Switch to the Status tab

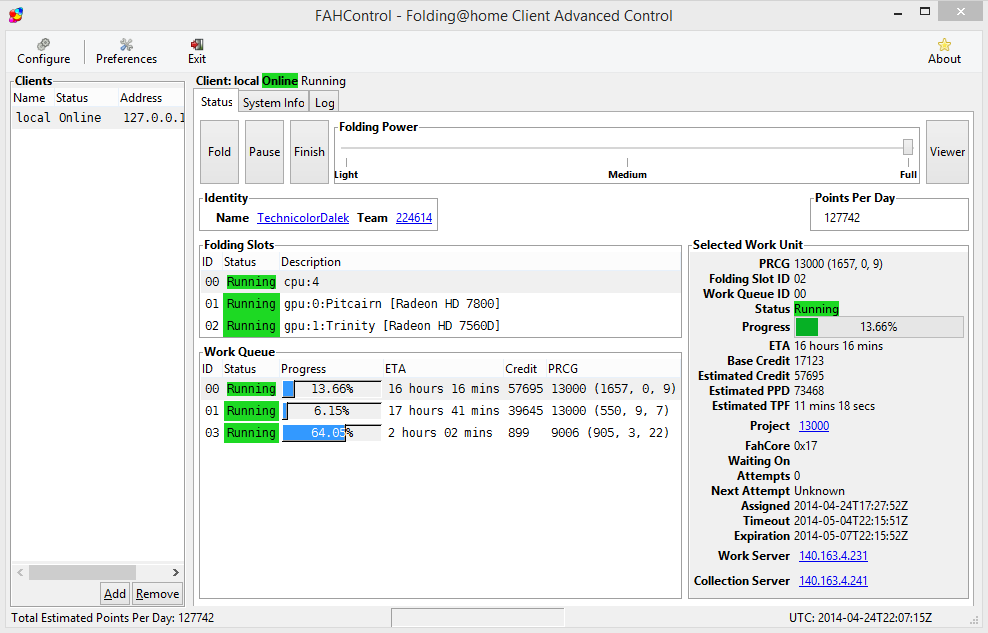coord(217,101)
